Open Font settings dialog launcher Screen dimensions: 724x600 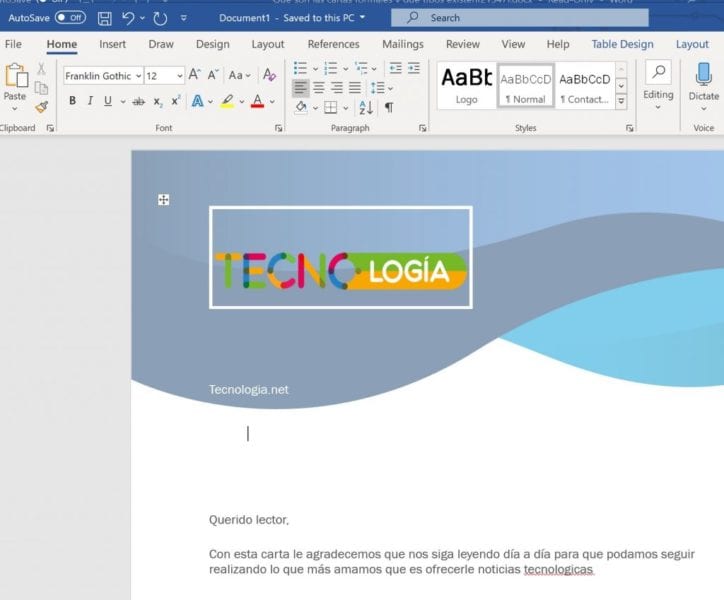click(x=278, y=128)
